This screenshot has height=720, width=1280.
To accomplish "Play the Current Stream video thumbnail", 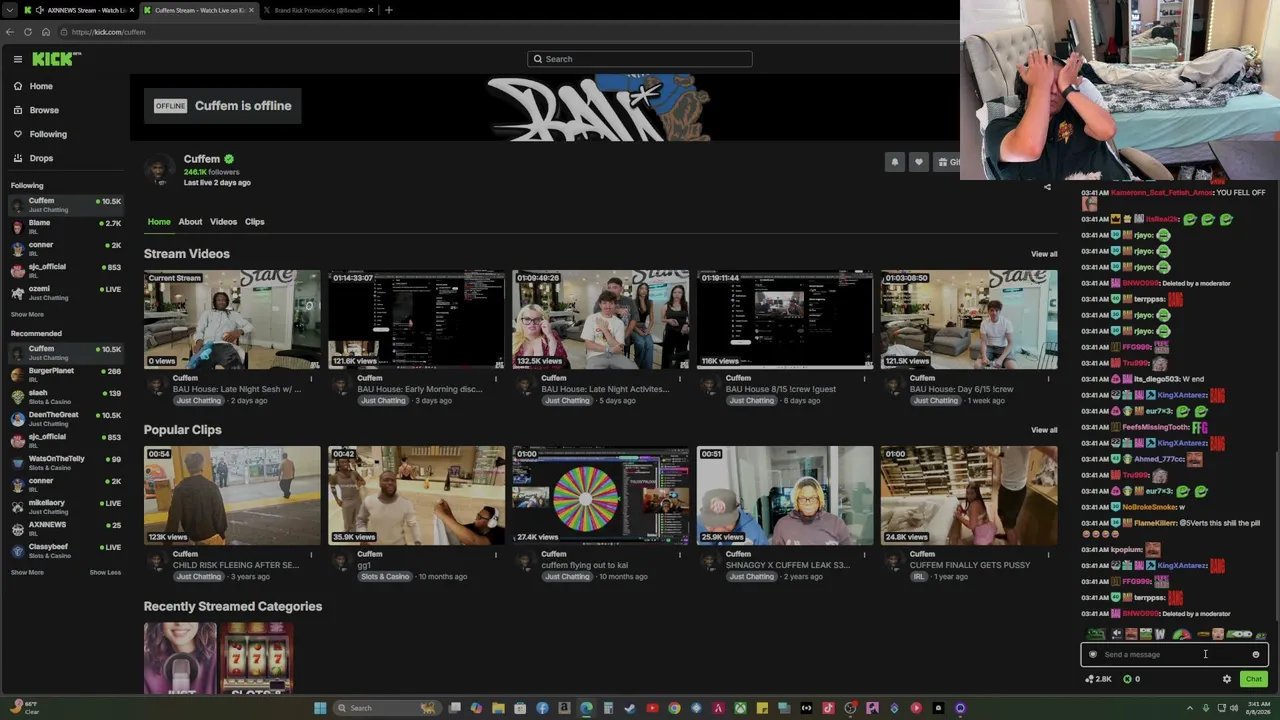I will tap(232, 319).
